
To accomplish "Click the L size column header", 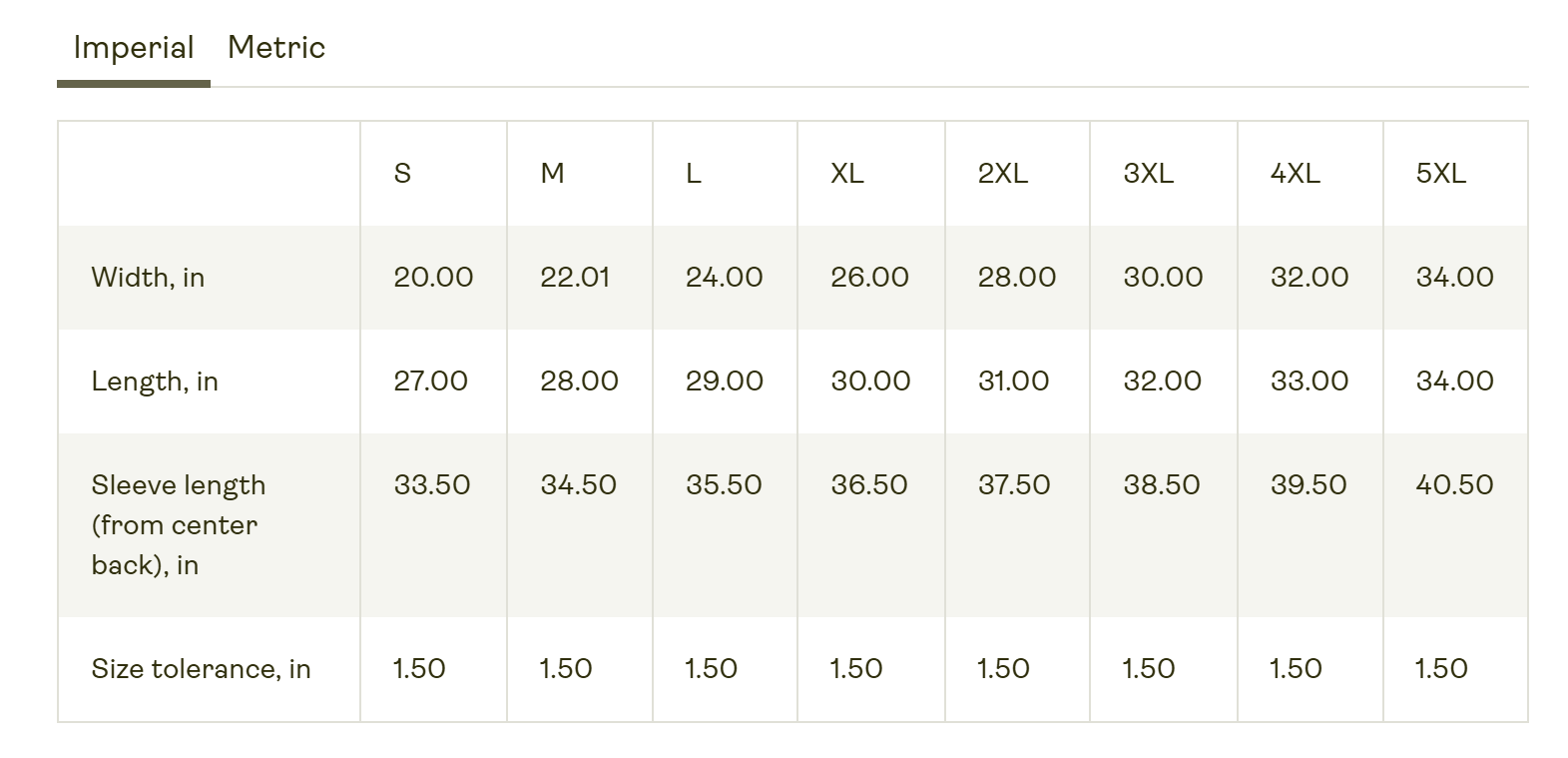I will (694, 174).
